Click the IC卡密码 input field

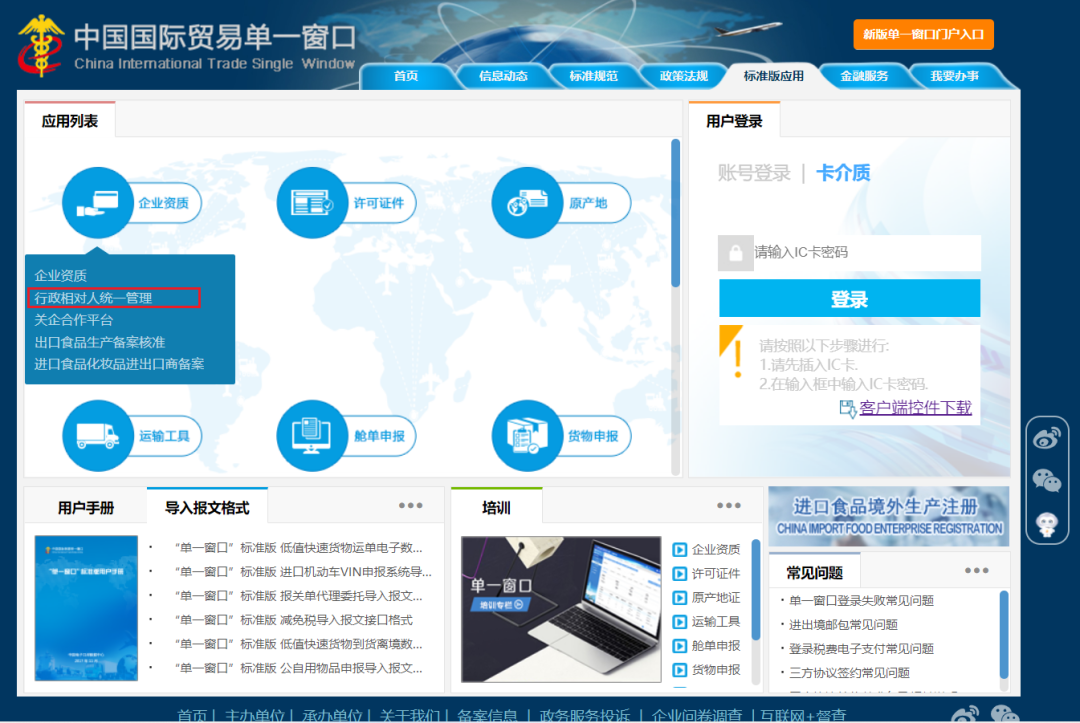tap(866, 253)
